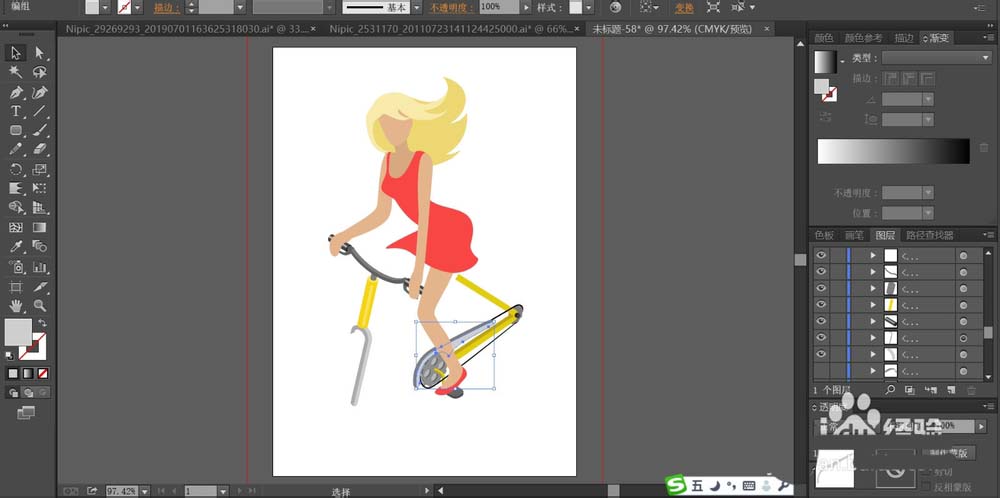
Task: Select the Eyedropper tool
Action: point(16,246)
